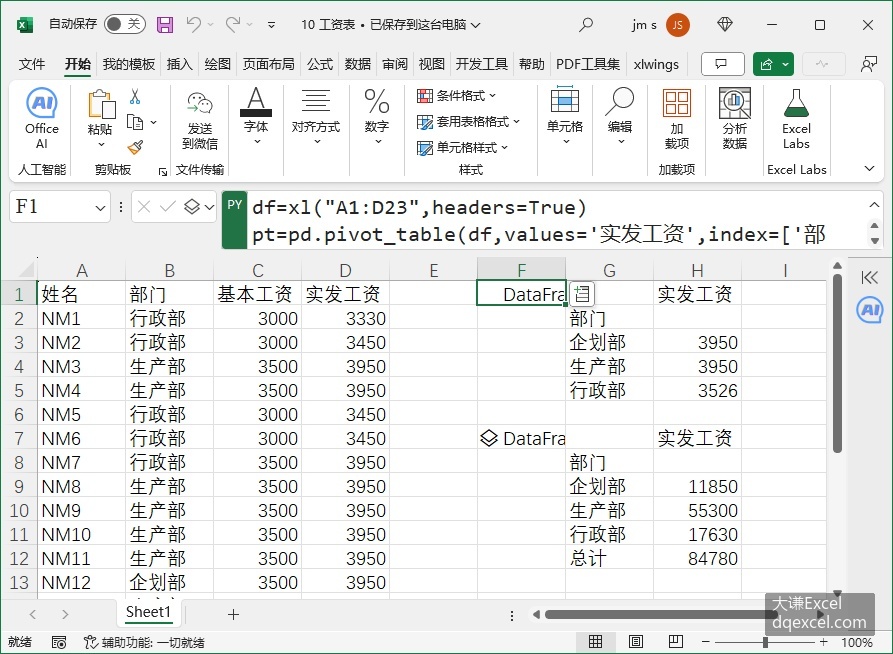Open Cell Styles (单元格样式) dropdown
893x654 pixels.
[x=462, y=148]
